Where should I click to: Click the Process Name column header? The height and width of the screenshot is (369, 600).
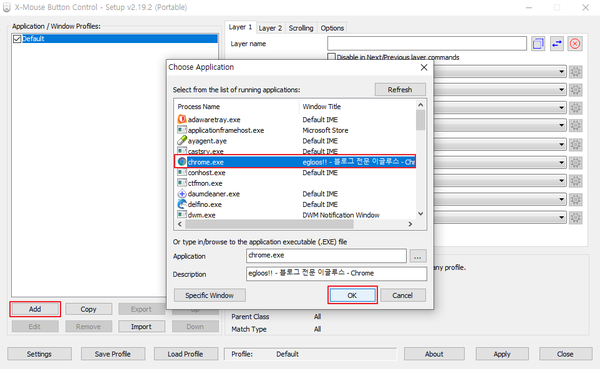click(x=236, y=106)
